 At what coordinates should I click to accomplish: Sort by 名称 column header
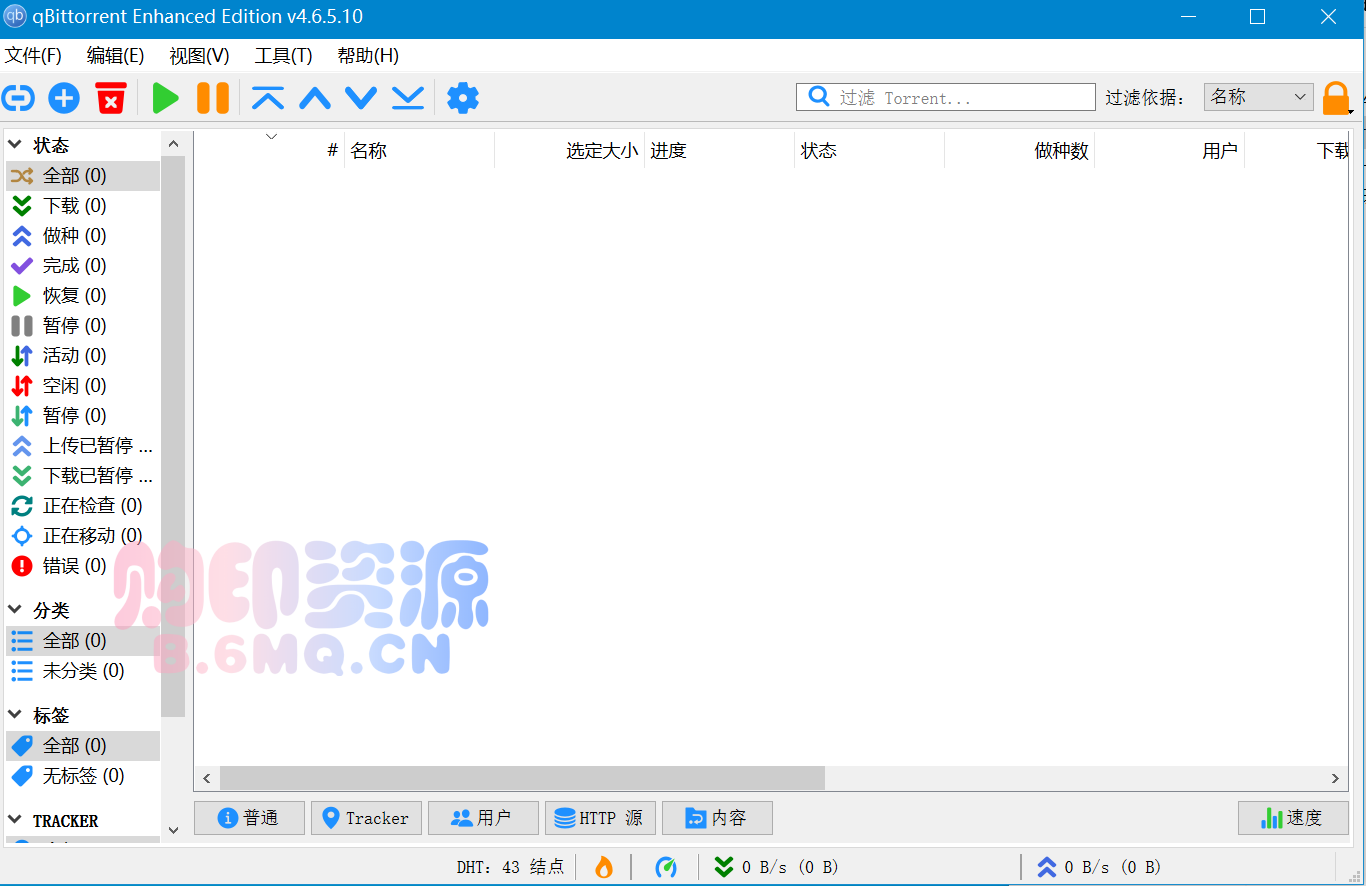(419, 151)
